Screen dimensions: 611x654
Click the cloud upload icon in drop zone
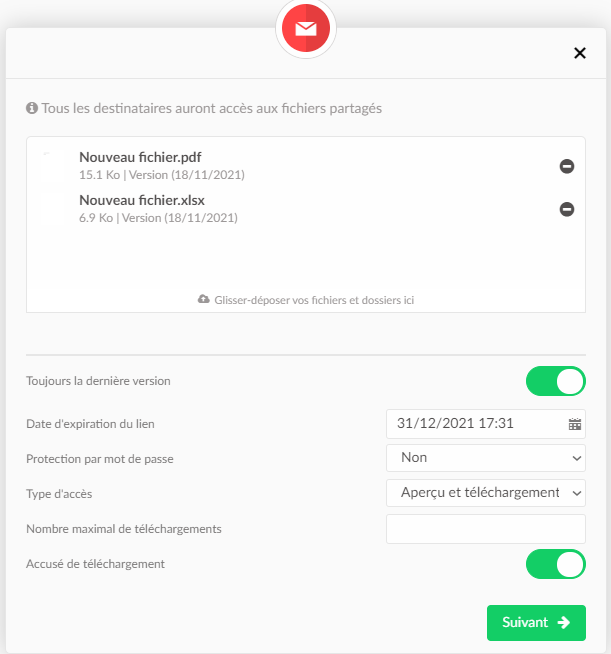pyautogui.click(x=204, y=299)
